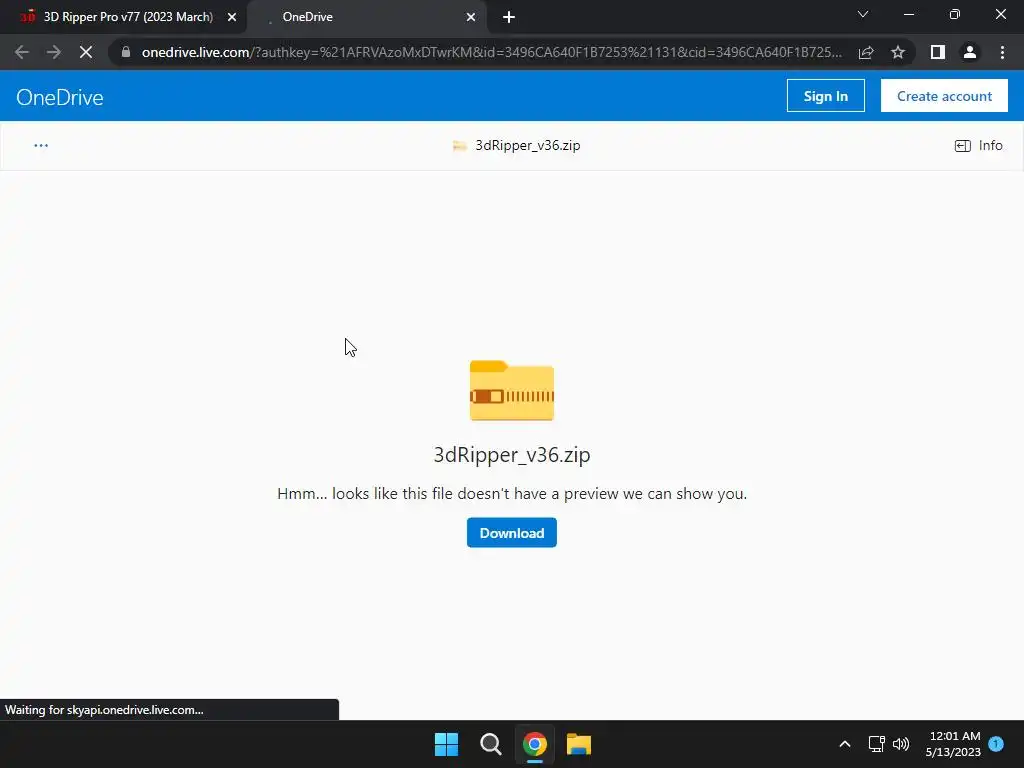Click the site lock security icon
This screenshot has width=1024, height=768.
coord(126,52)
